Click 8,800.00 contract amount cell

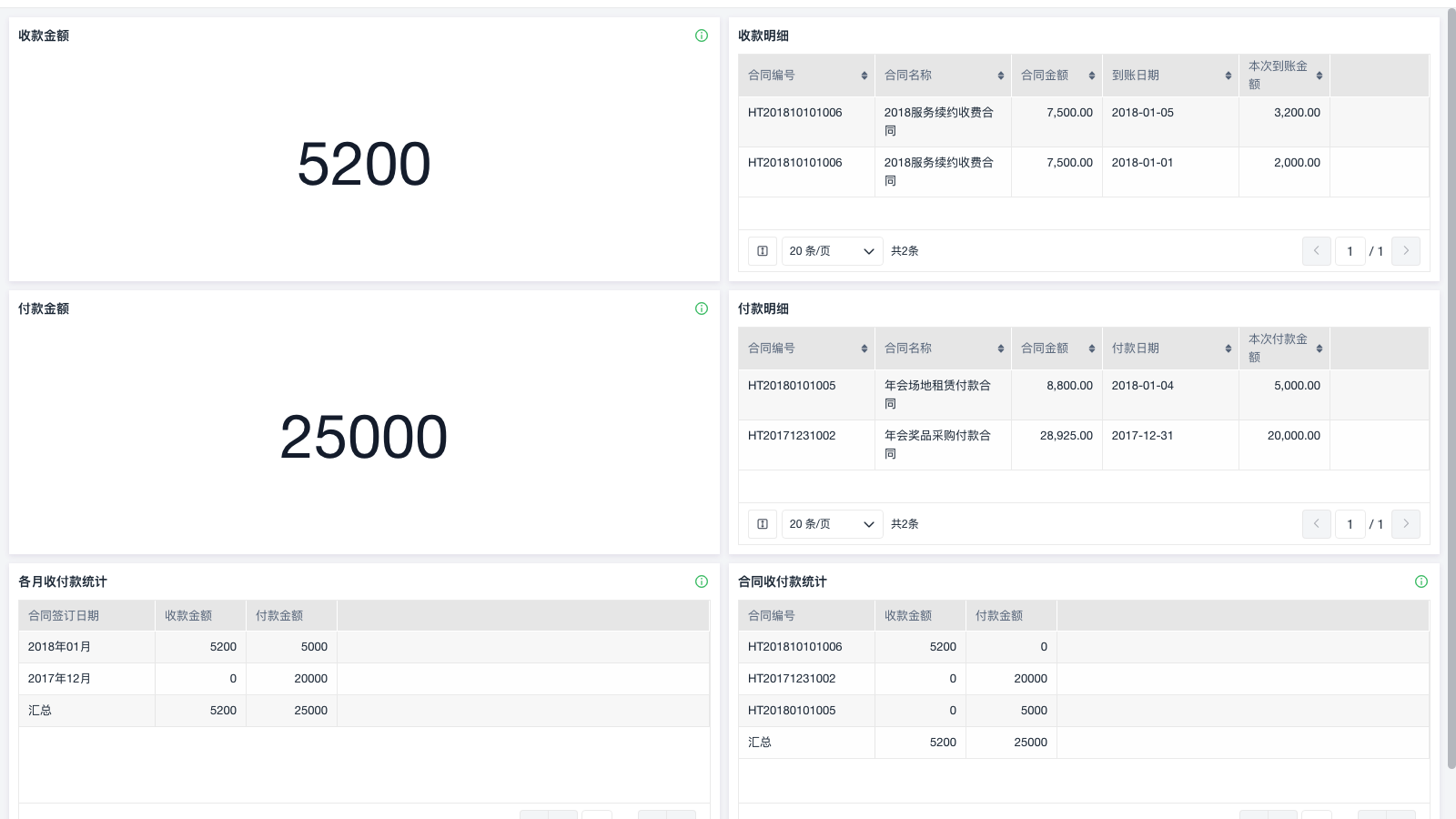click(1057, 395)
